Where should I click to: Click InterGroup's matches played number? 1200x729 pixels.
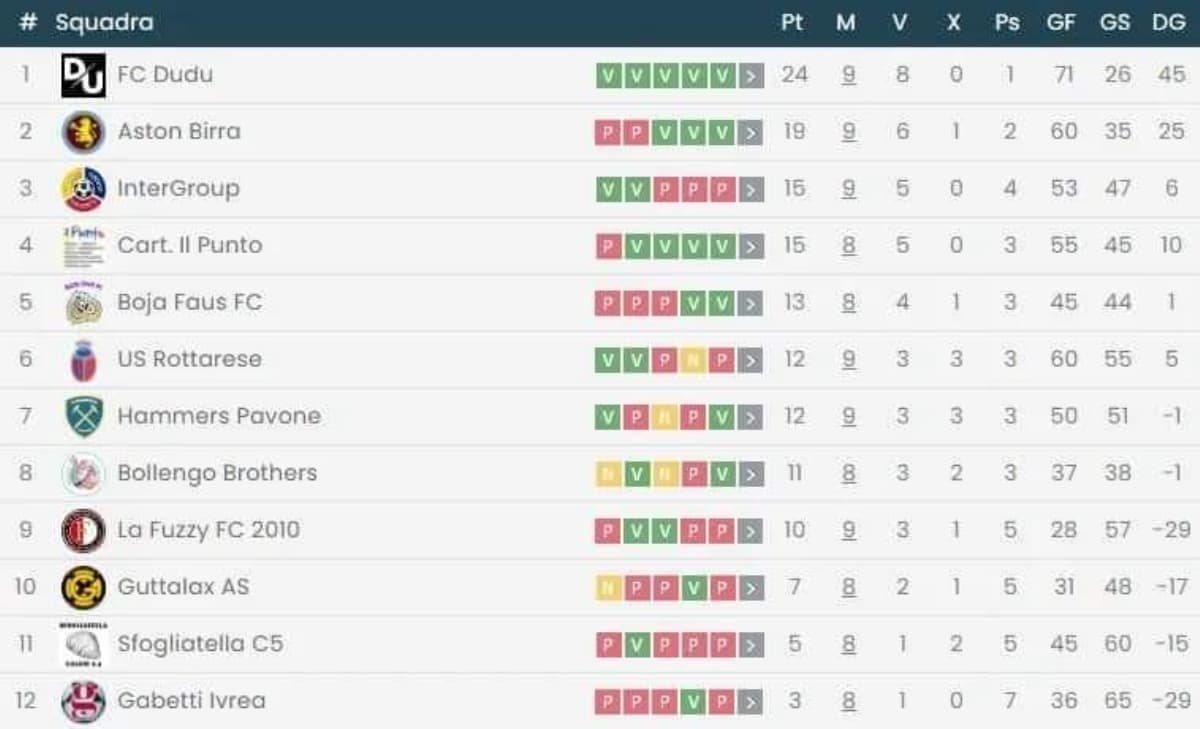click(x=848, y=189)
